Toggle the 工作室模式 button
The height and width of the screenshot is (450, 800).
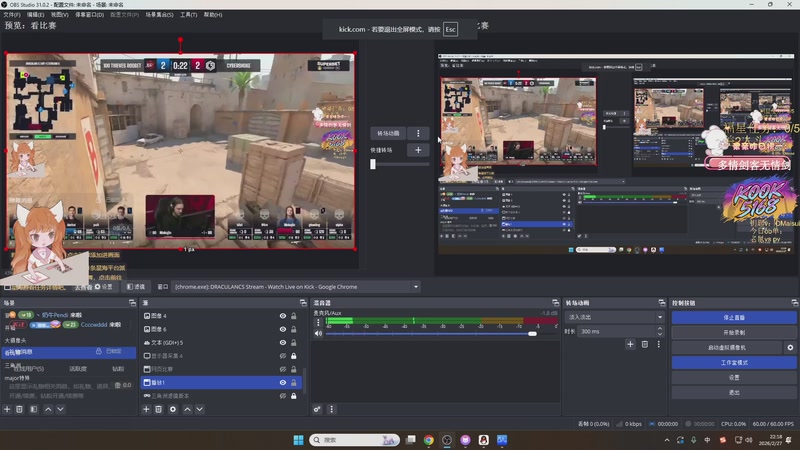click(734, 362)
